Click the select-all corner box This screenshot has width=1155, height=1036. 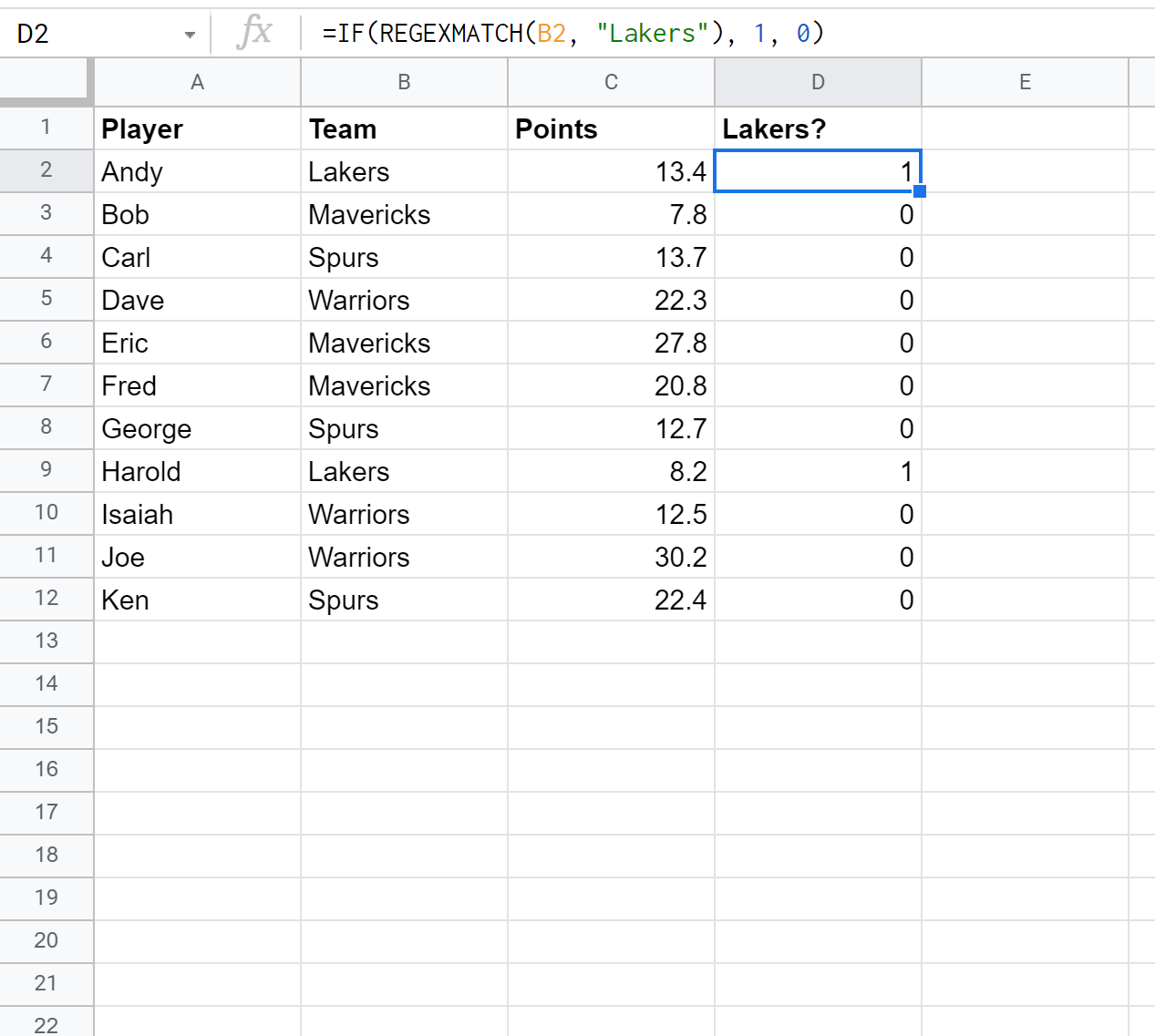pos(46,81)
